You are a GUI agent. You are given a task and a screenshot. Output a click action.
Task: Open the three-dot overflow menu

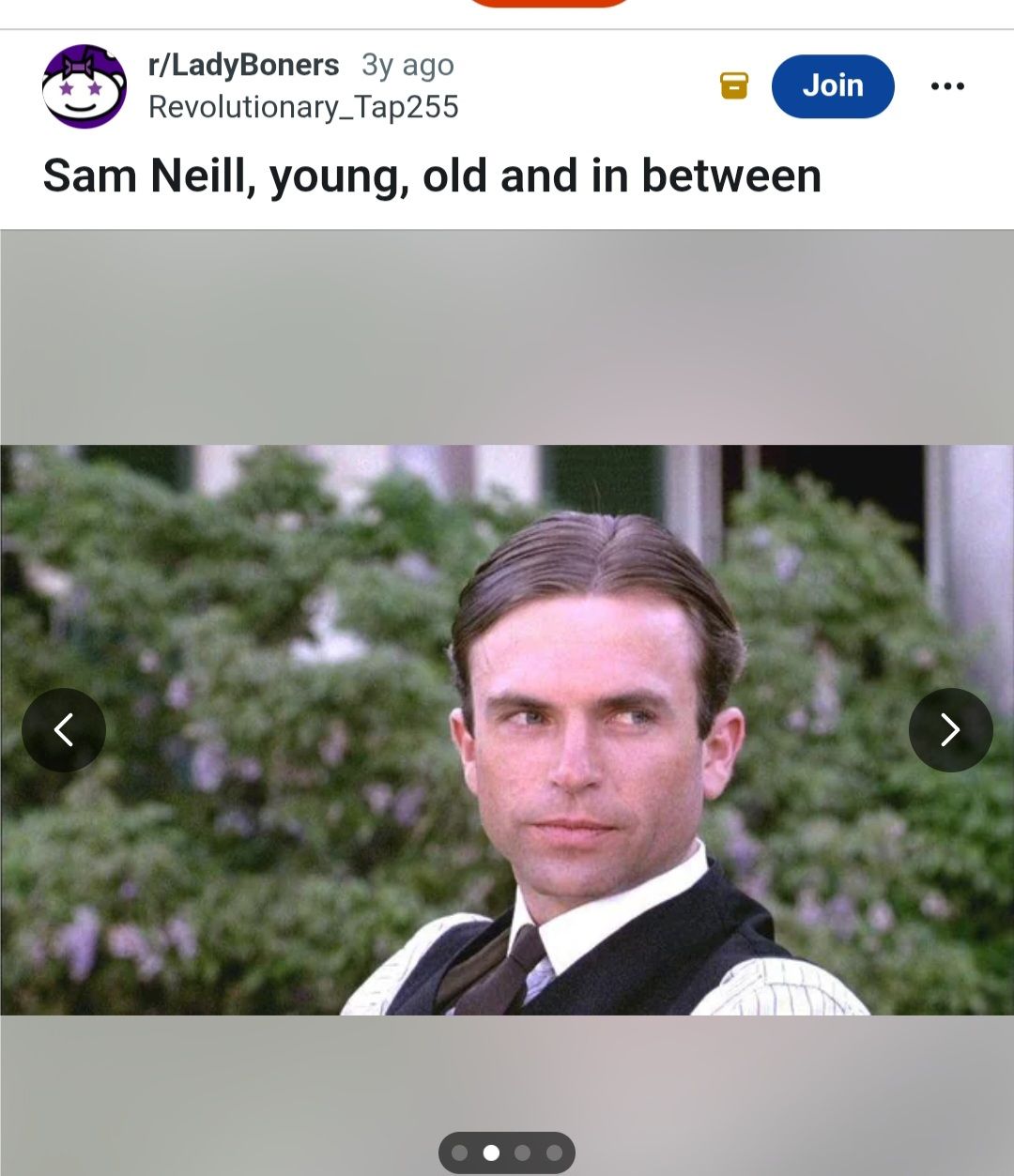(947, 86)
